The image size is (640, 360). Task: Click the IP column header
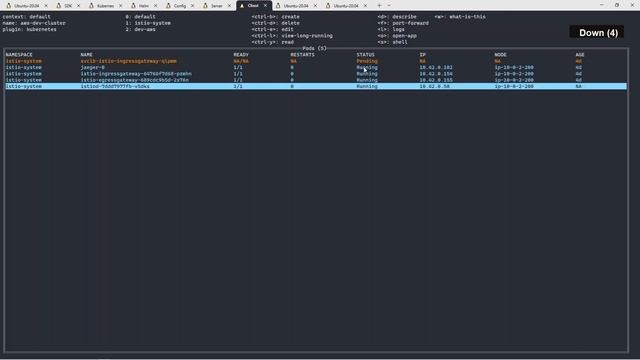tap(422, 55)
